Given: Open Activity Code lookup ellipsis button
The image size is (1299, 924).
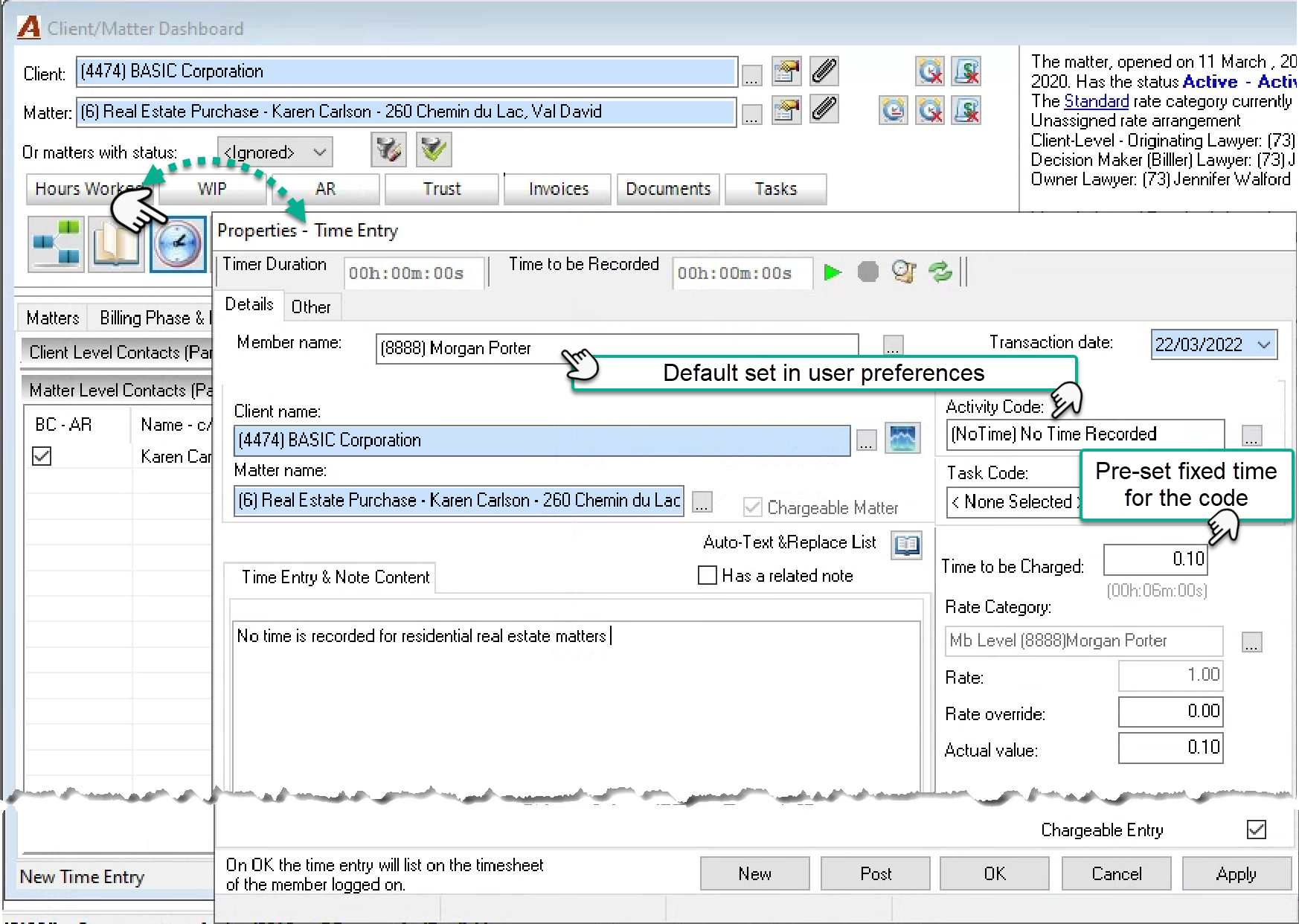Looking at the screenshot, I should coord(1252,436).
